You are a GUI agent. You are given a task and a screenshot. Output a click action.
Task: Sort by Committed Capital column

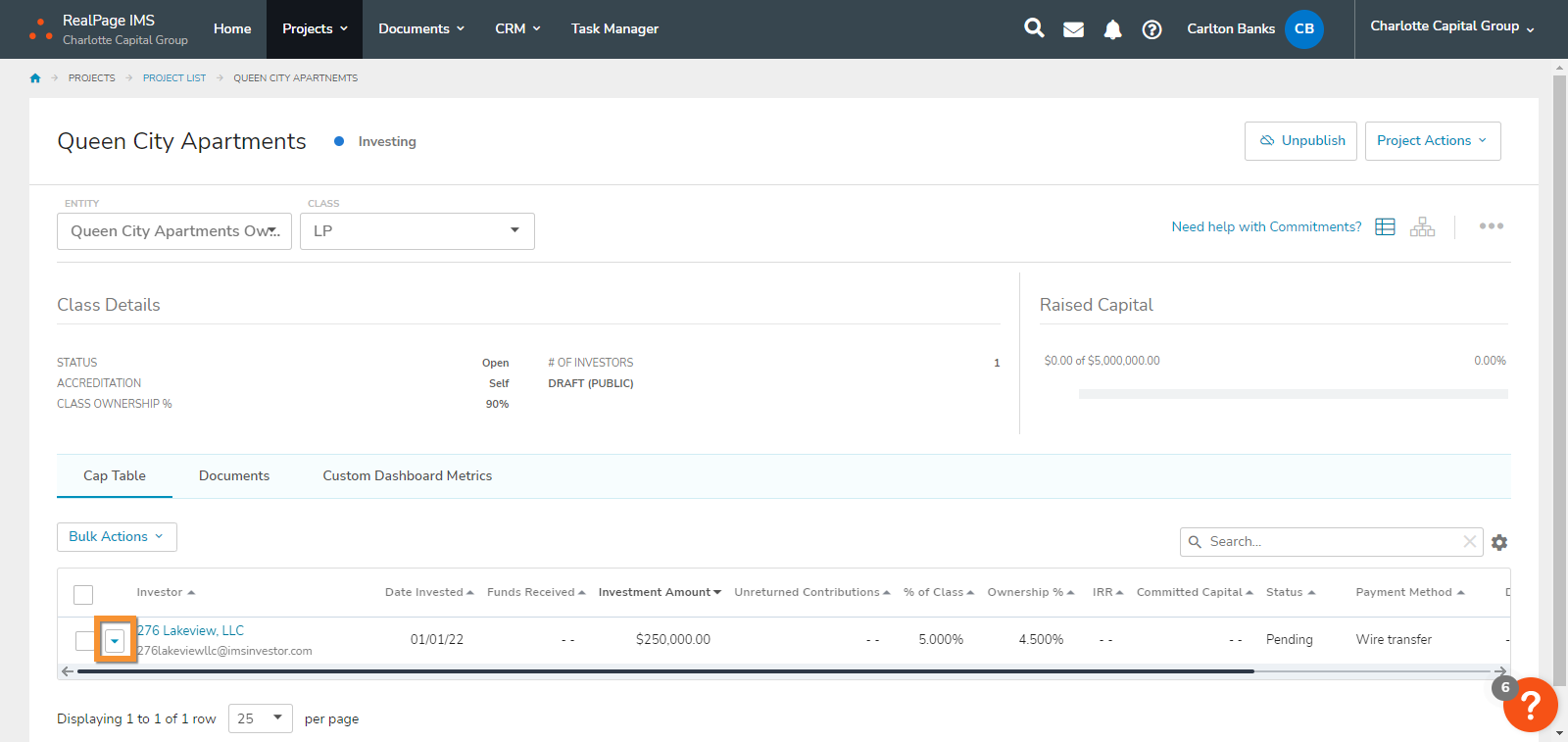pyautogui.click(x=1195, y=593)
